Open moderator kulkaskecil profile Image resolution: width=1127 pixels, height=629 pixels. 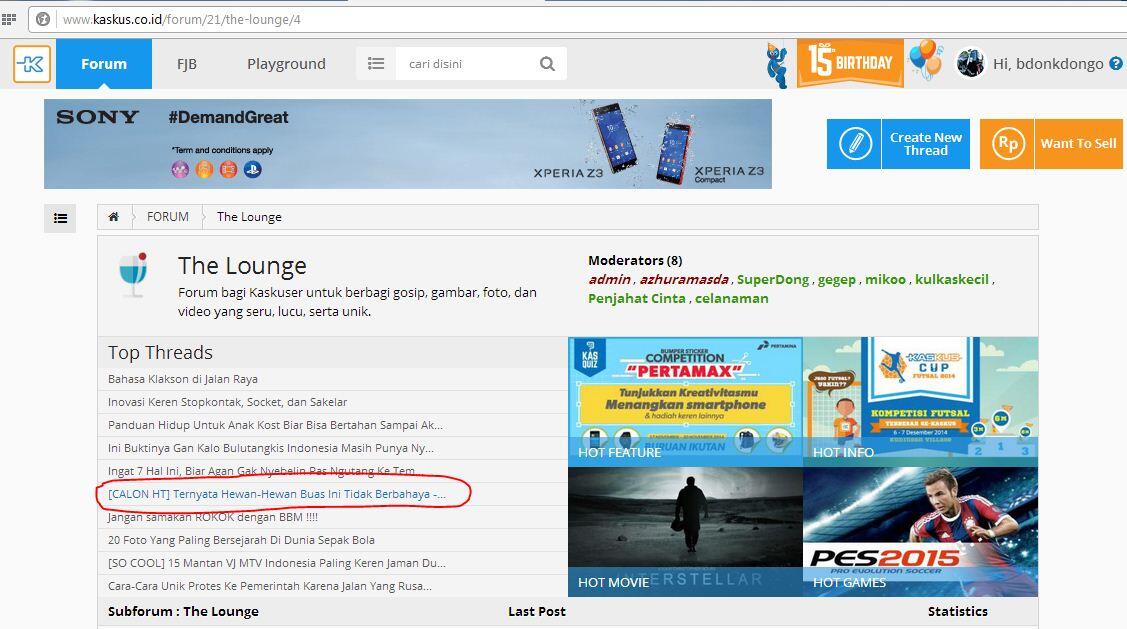point(952,279)
